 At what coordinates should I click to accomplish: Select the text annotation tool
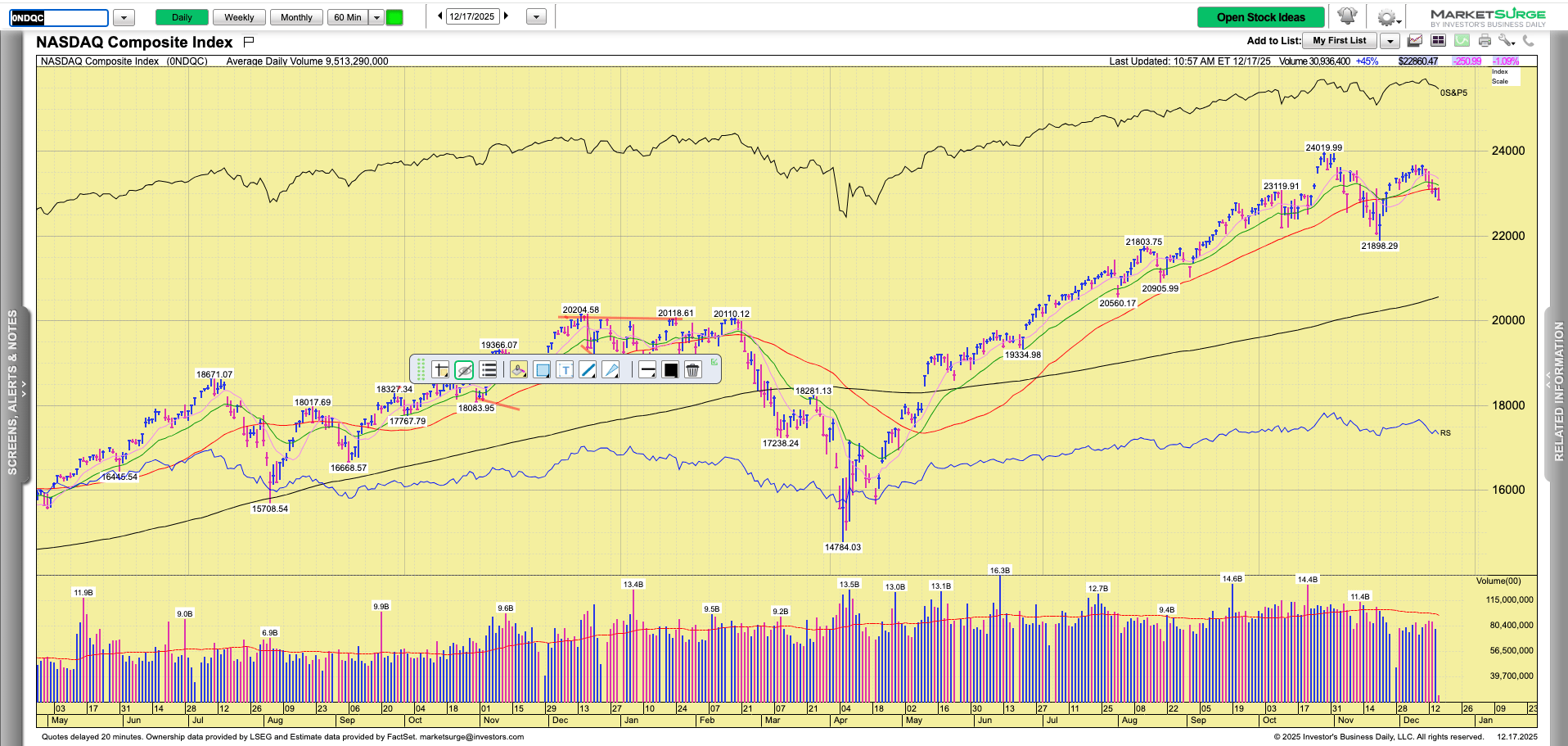(x=565, y=370)
